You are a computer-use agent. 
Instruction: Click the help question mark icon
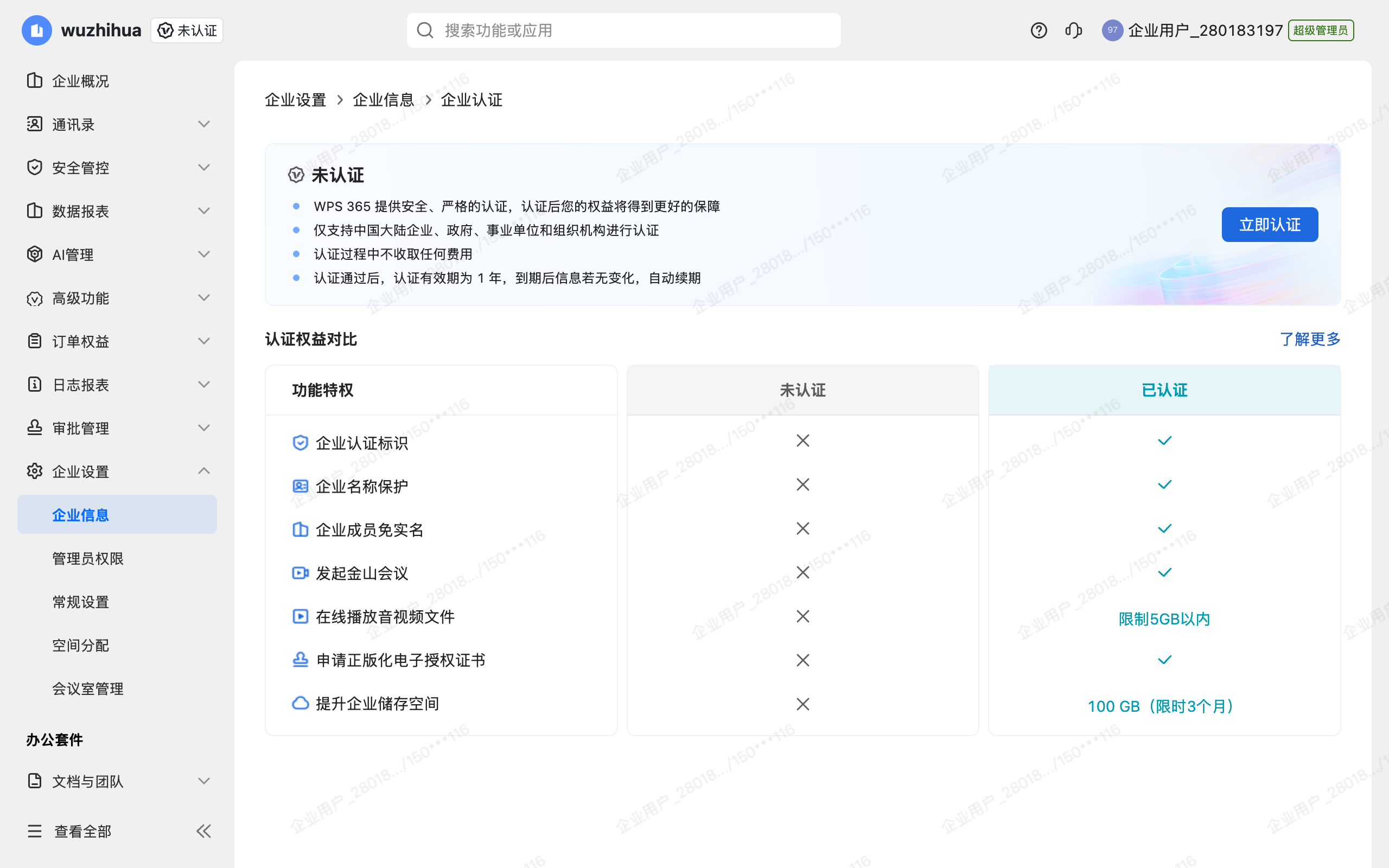pyautogui.click(x=1038, y=30)
